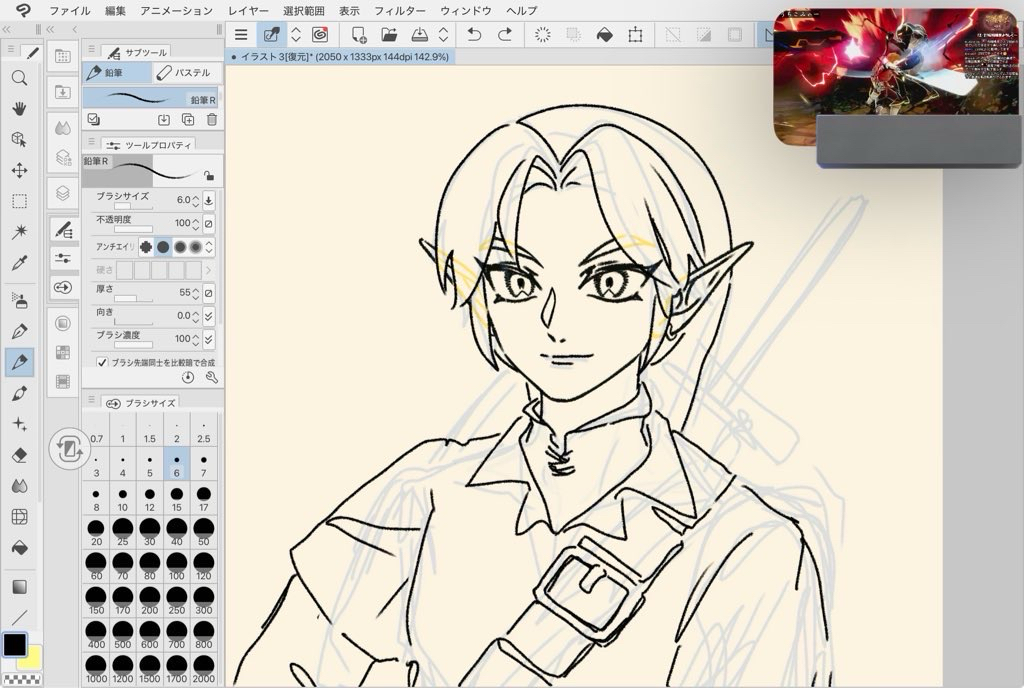The image size is (1024, 688).
Task: Select the Eraser tool
Action: [x=19, y=455]
